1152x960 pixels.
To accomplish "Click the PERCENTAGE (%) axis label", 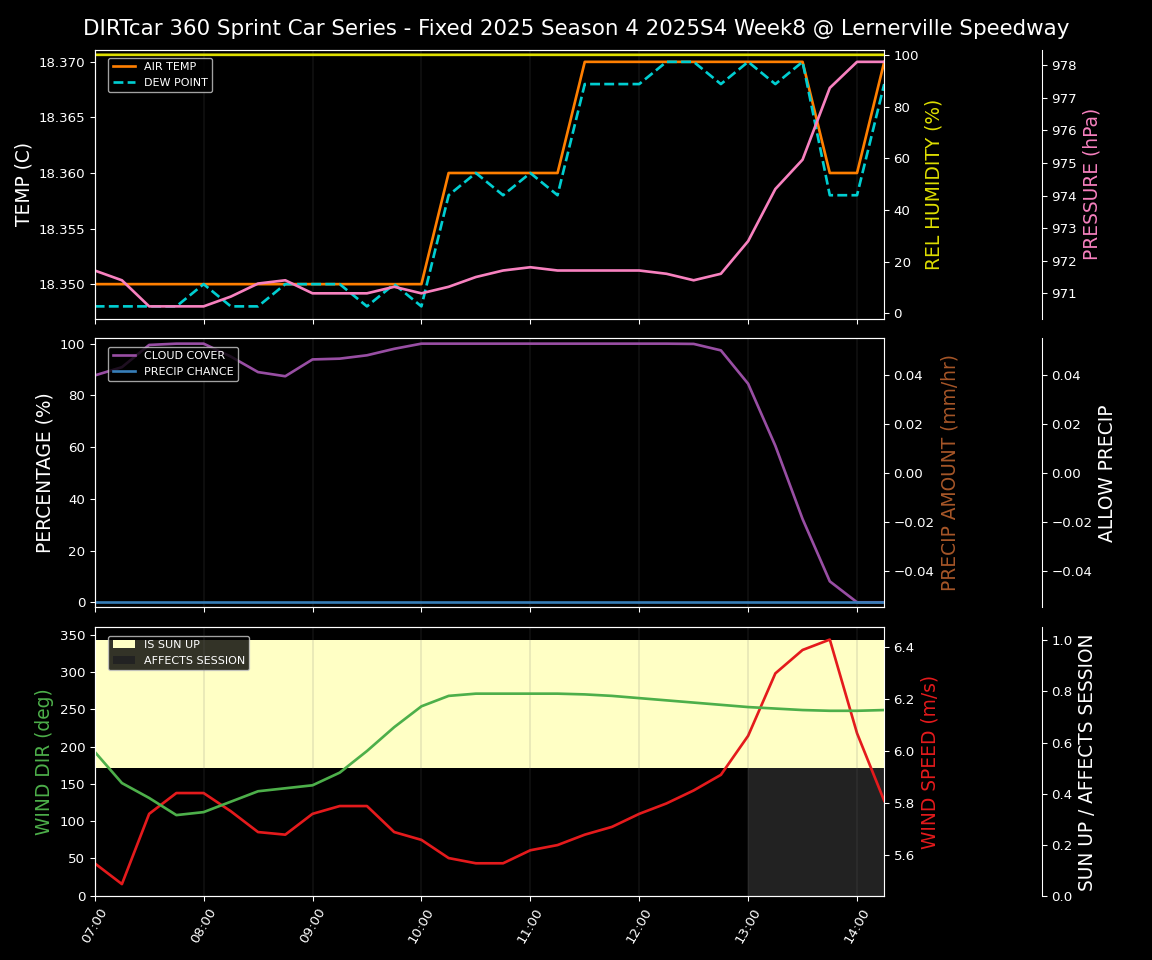I will click(44, 472).
